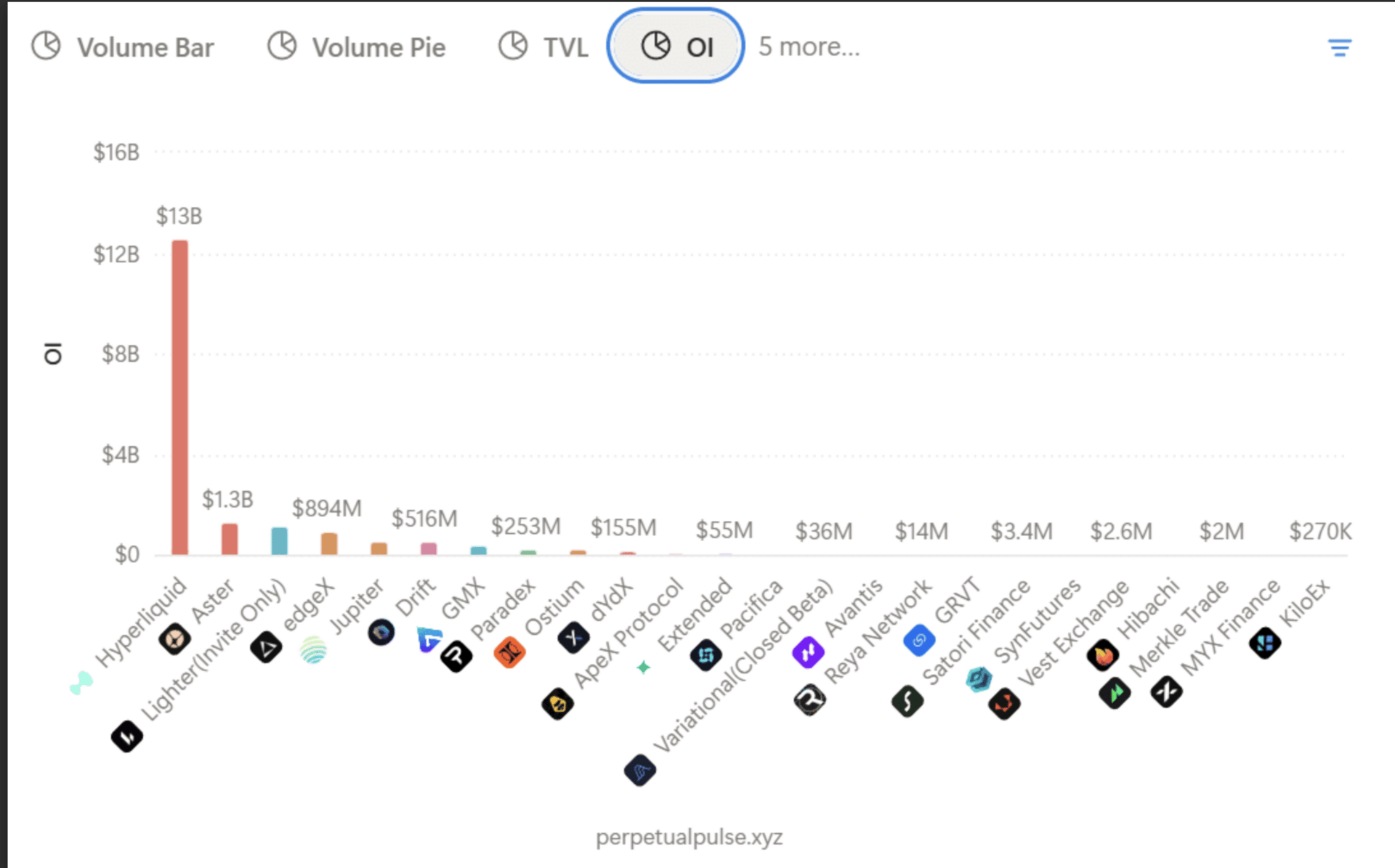1395x868 pixels.
Task: Click the Hibachi flame logo icon
Action: (1102, 656)
